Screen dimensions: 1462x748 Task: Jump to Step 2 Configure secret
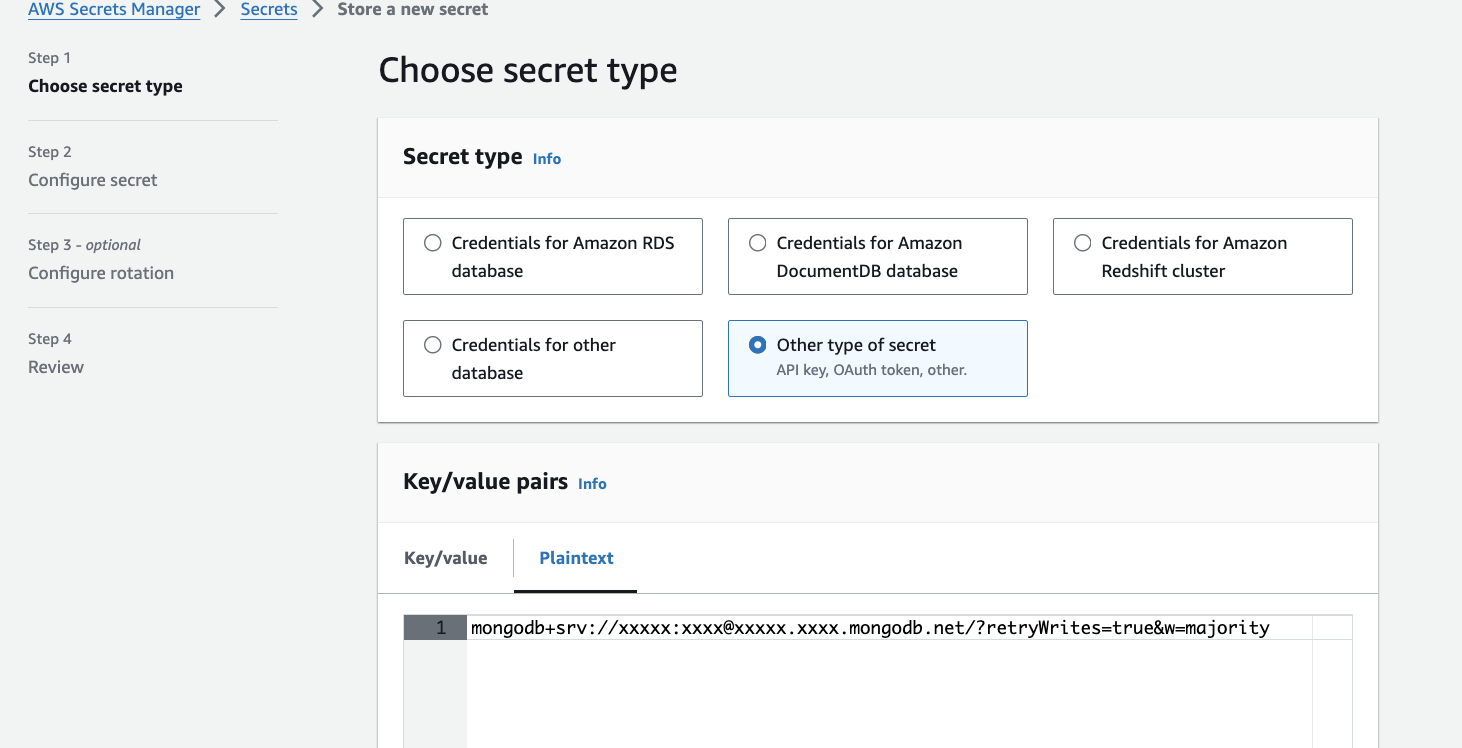[93, 180]
